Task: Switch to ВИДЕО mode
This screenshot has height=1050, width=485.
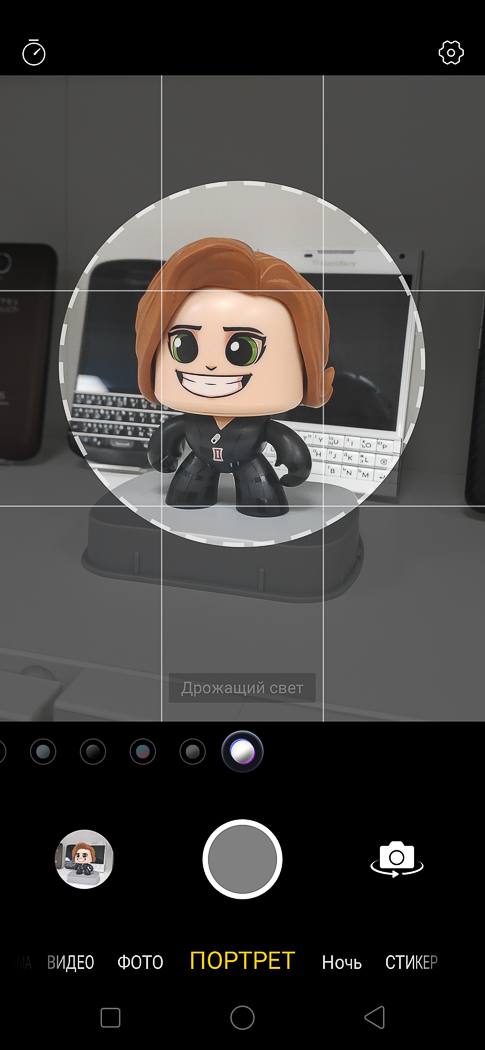Action: pos(70,962)
